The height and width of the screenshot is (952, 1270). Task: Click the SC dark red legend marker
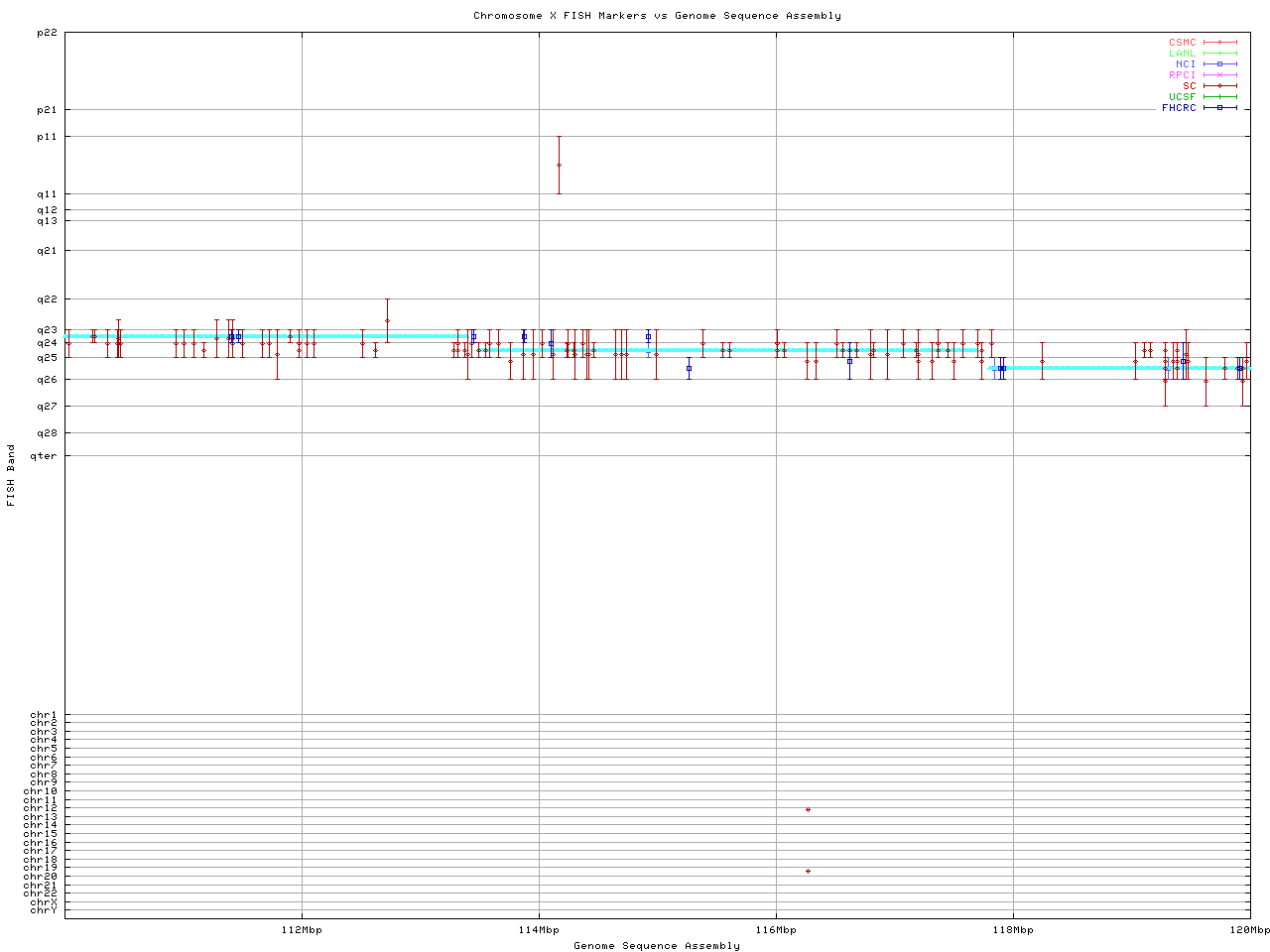pyautogui.click(x=1219, y=86)
